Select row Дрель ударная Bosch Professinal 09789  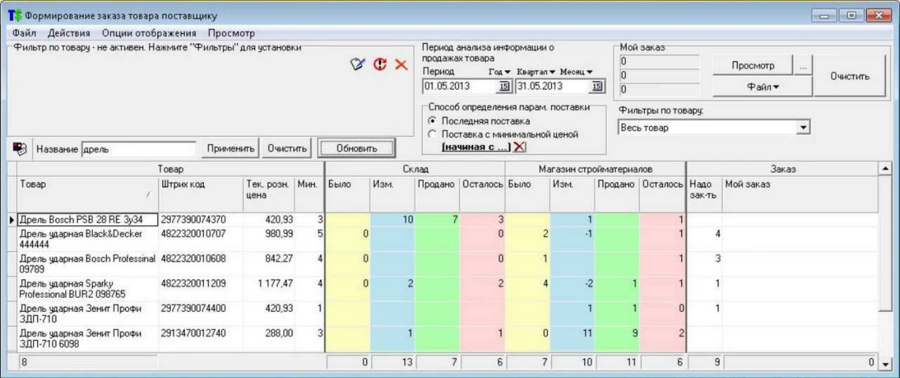click(x=88, y=264)
